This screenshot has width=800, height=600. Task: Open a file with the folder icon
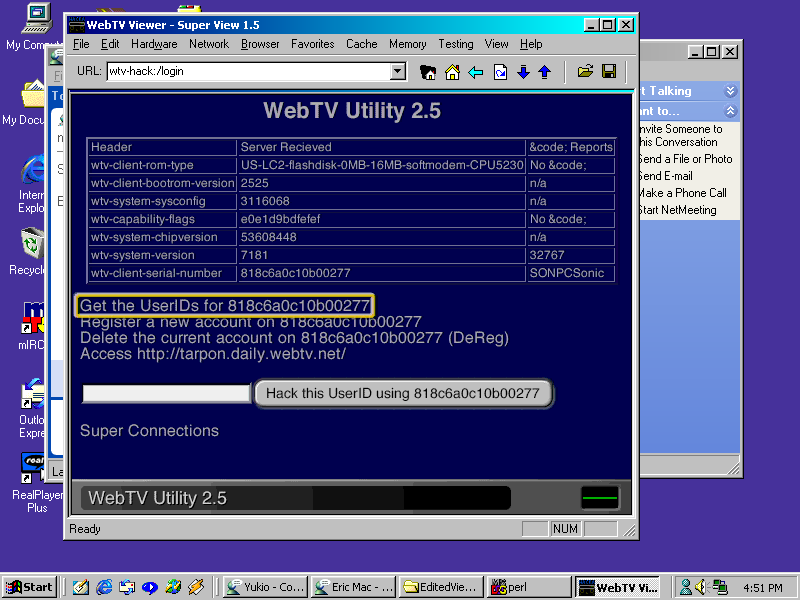pos(586,72)
